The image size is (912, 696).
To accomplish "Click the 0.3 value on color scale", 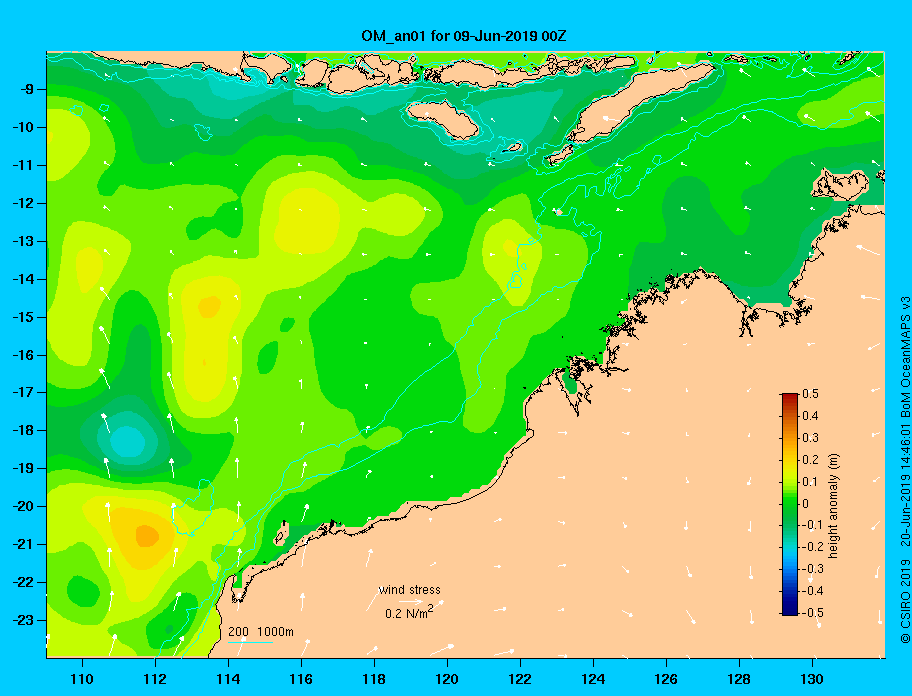I will point(810,438).
